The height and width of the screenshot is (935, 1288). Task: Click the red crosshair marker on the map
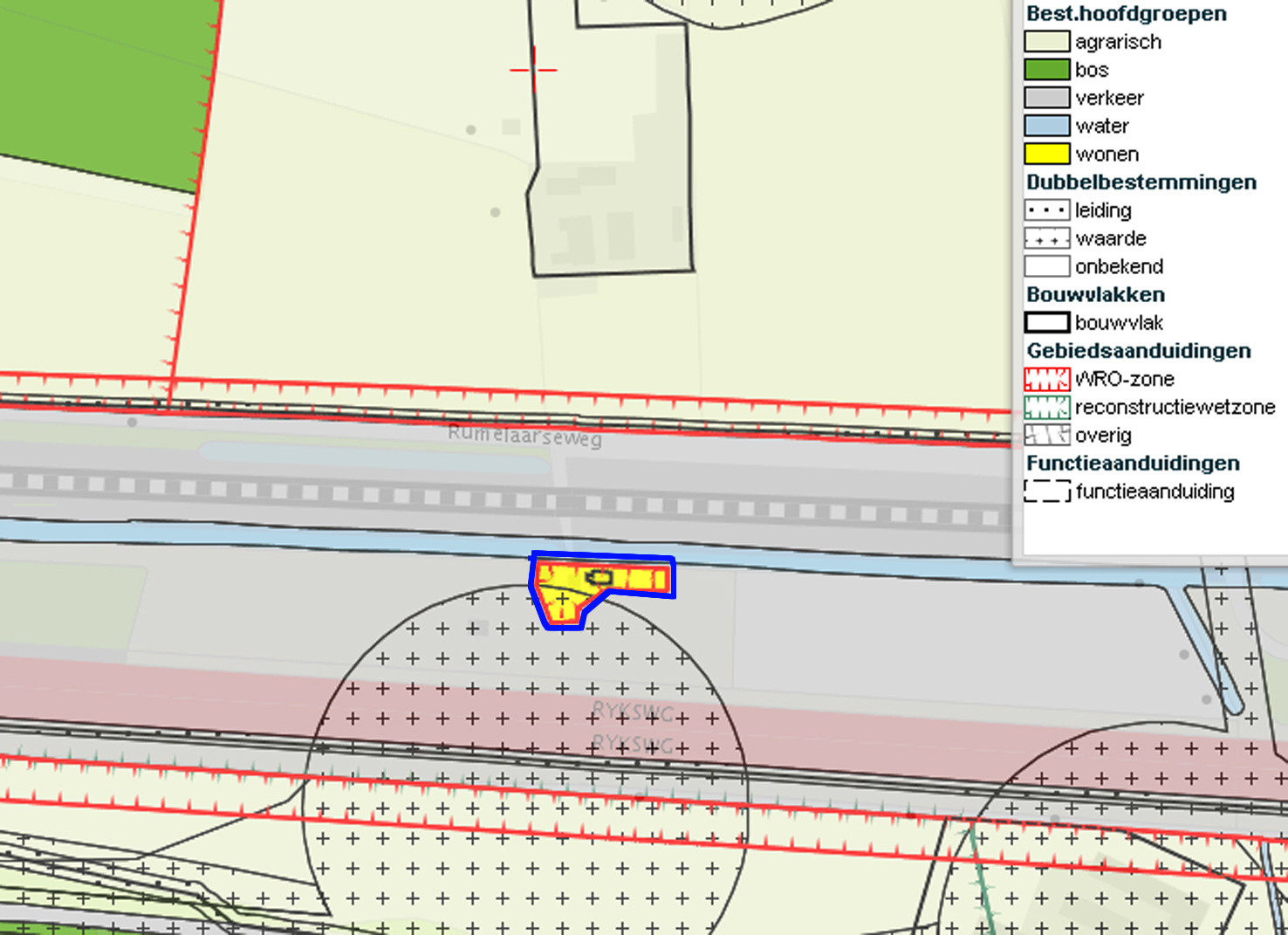coord(533,70)
